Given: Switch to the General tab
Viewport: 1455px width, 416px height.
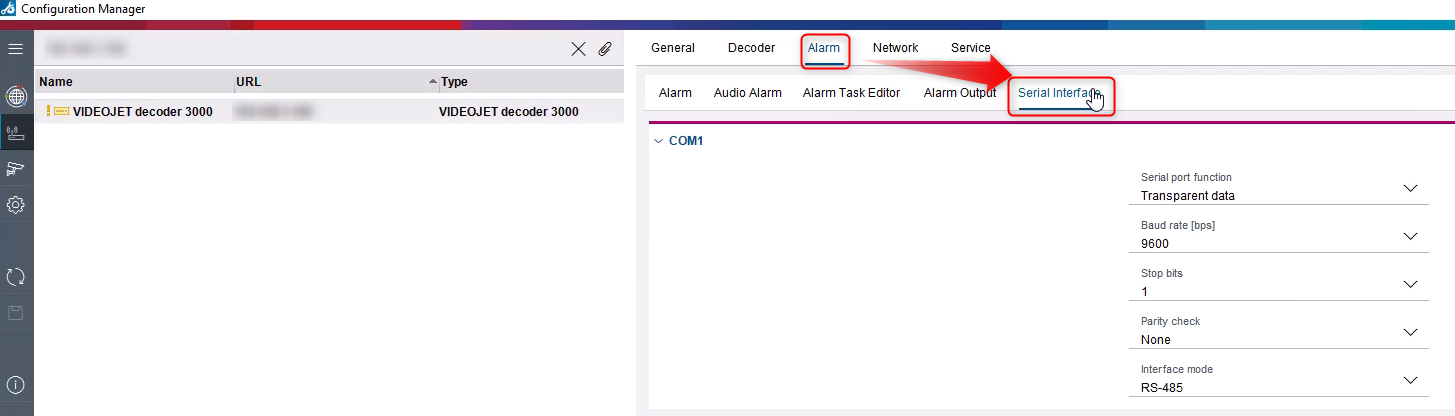Looking at the screenshot, I should 673,48.
